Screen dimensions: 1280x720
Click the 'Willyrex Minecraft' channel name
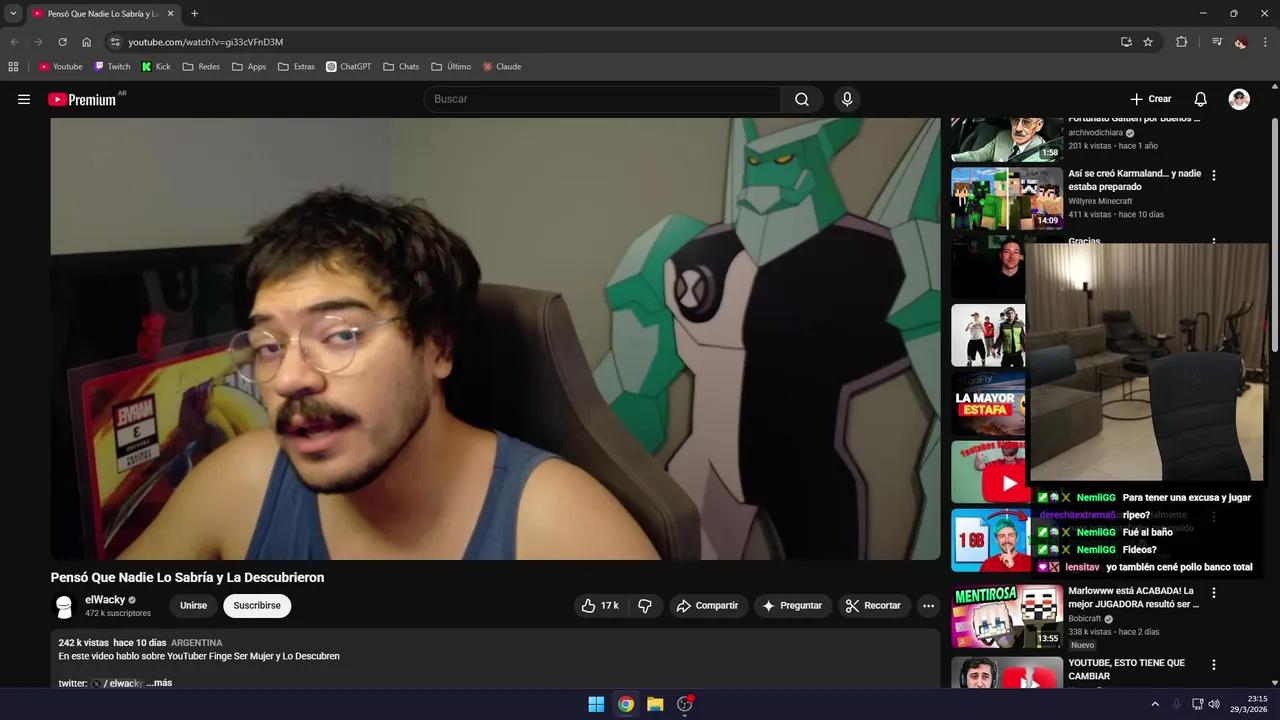click(1100, 201)
